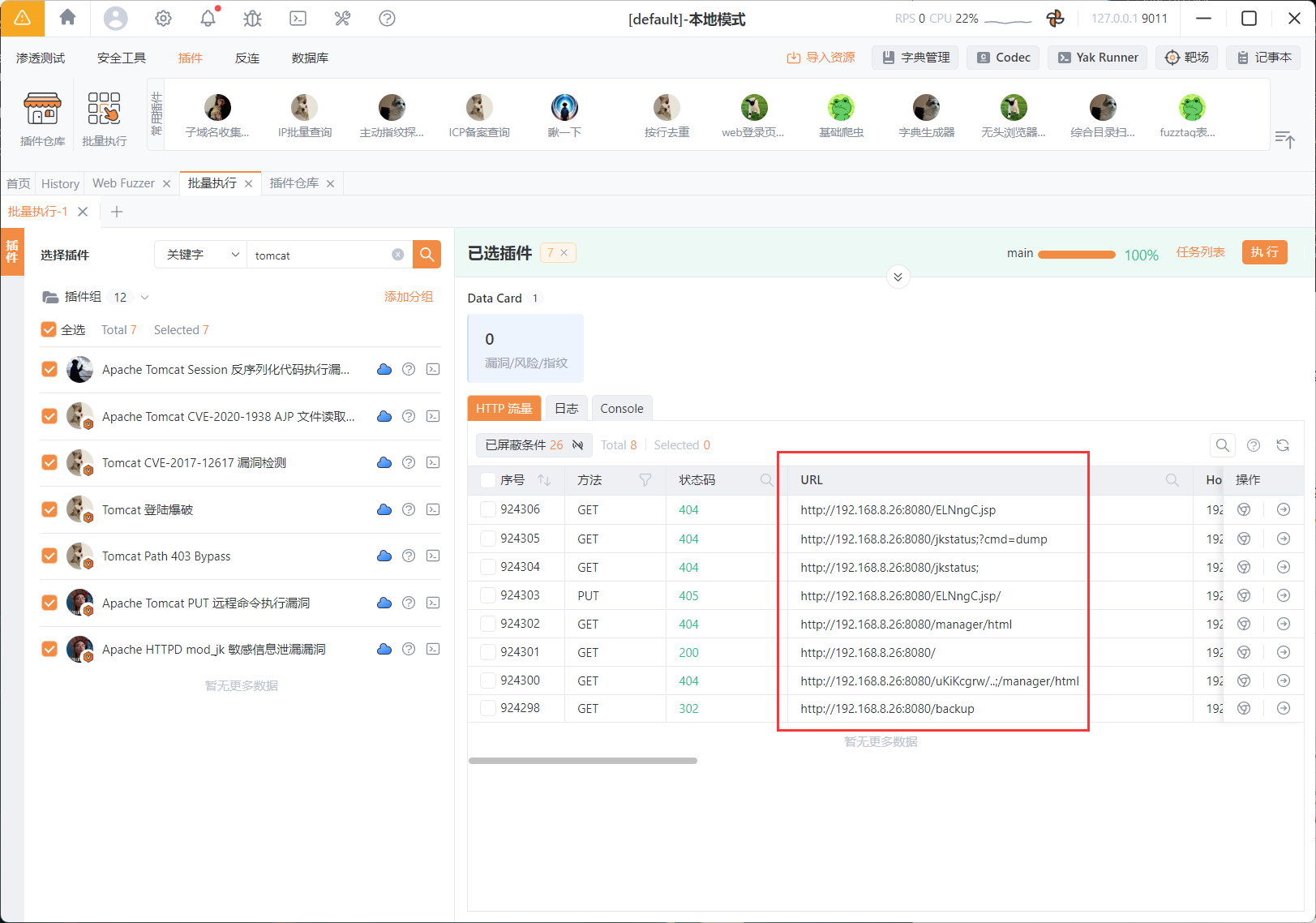Viewport: 1316px width, 923px height.
Task: Click the 执行 execute button
Action: click(1264, 252)
